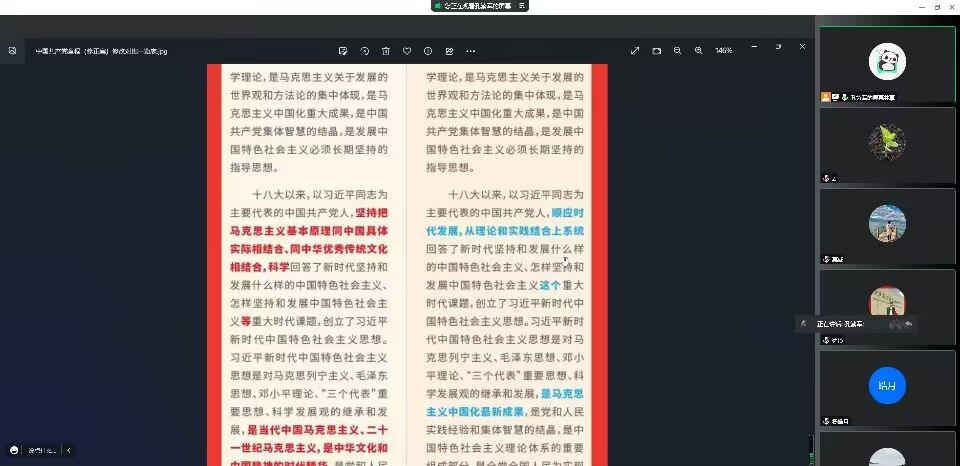The image size is (960, 466).
Task: Toggle the filmstrip icon left of the filename
Action: 12,51
